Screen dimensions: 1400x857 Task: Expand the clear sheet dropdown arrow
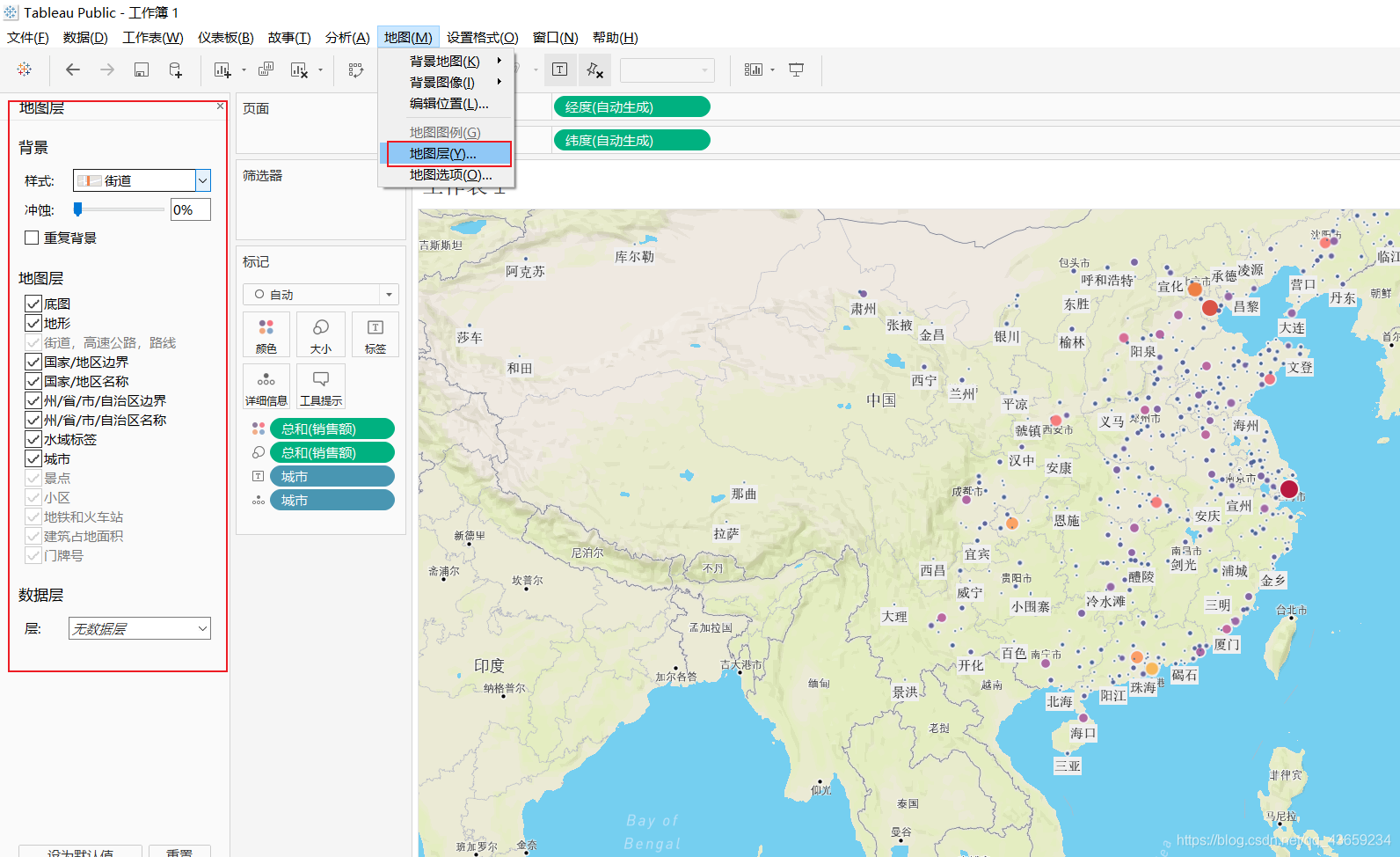[x=320, y=70]
